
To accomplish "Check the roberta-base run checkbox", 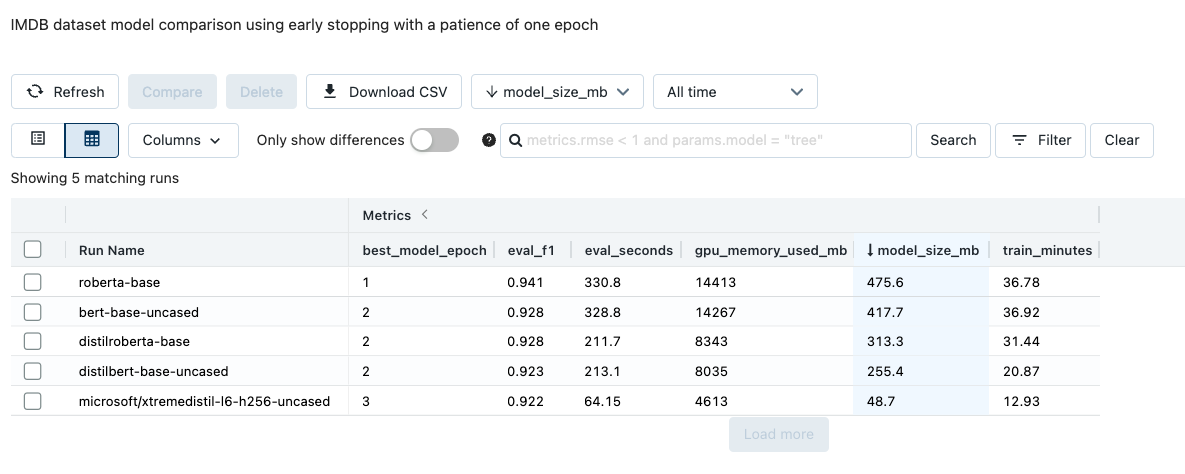I will pyautogui.click(x=32, y=282).
